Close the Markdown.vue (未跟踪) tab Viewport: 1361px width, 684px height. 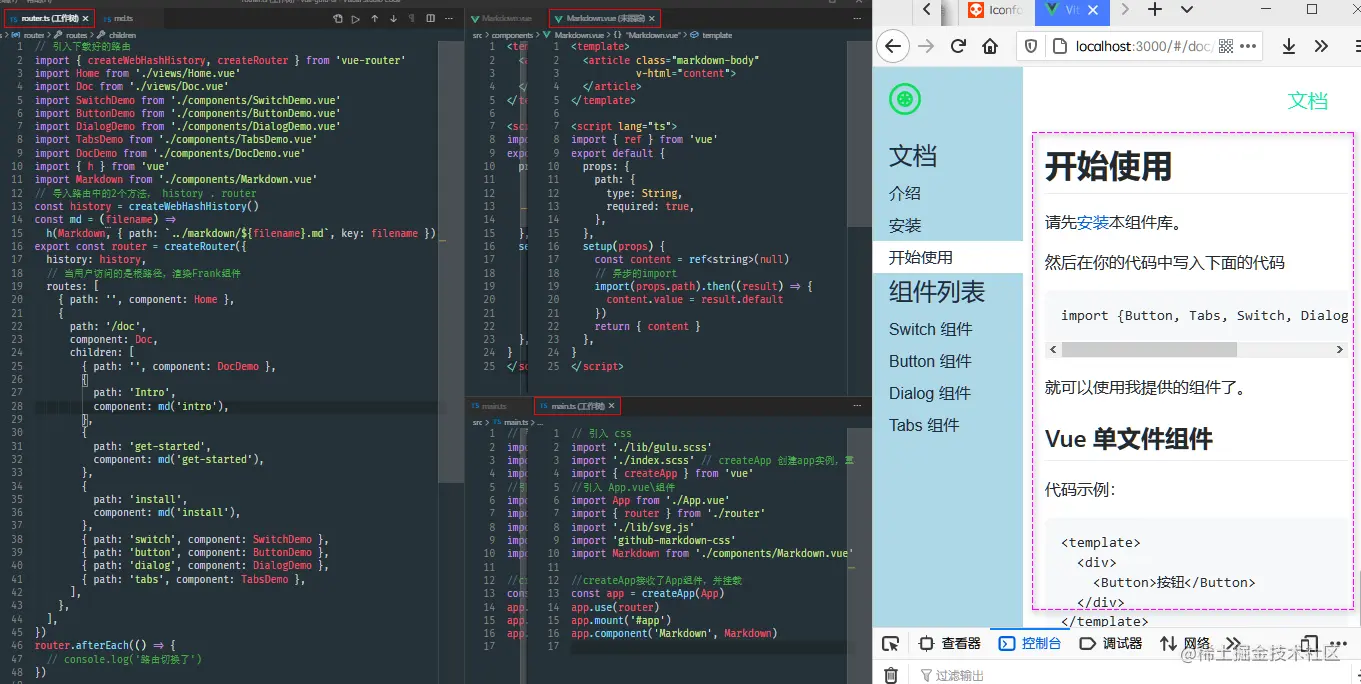(x=650, y=19)
